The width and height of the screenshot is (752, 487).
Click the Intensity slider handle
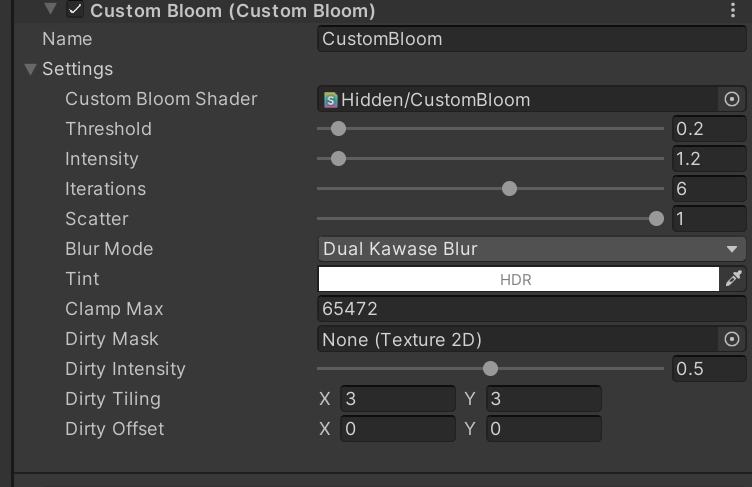tap(338, 159)
